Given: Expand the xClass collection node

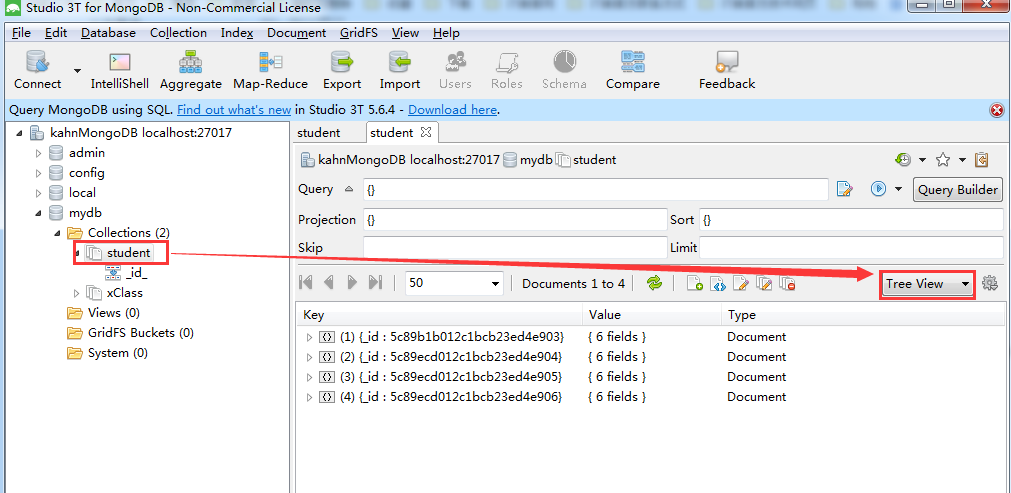Looking at the screenshot, I should click(x=76, y=293).
